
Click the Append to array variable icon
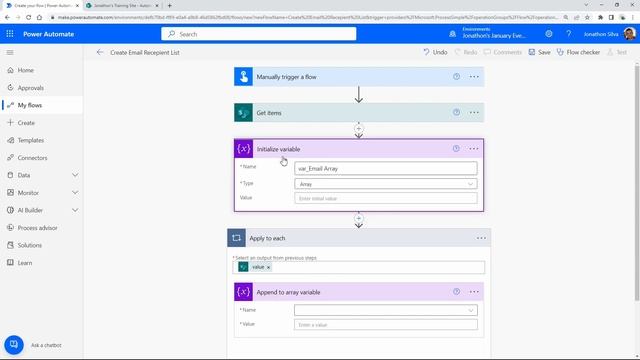(x=243, y=292)
